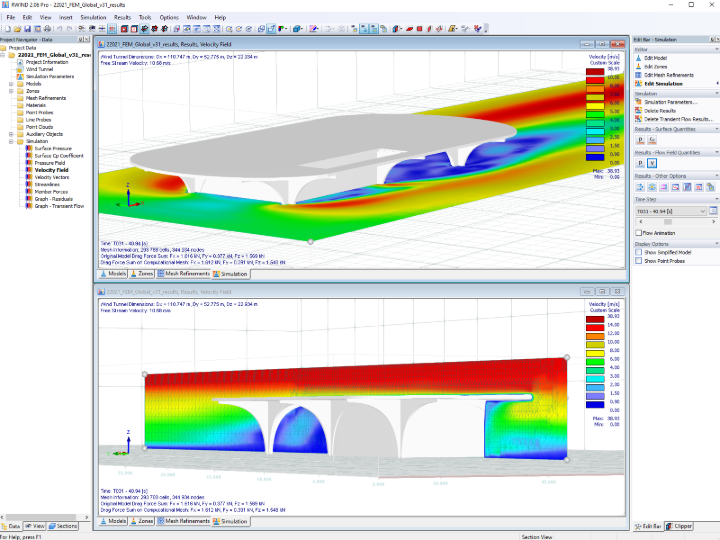Viewport: 720px width, 540px height.
Task: Select Graph - Residuals tree item
Action: pyautogui.click(x=53, y=199)
